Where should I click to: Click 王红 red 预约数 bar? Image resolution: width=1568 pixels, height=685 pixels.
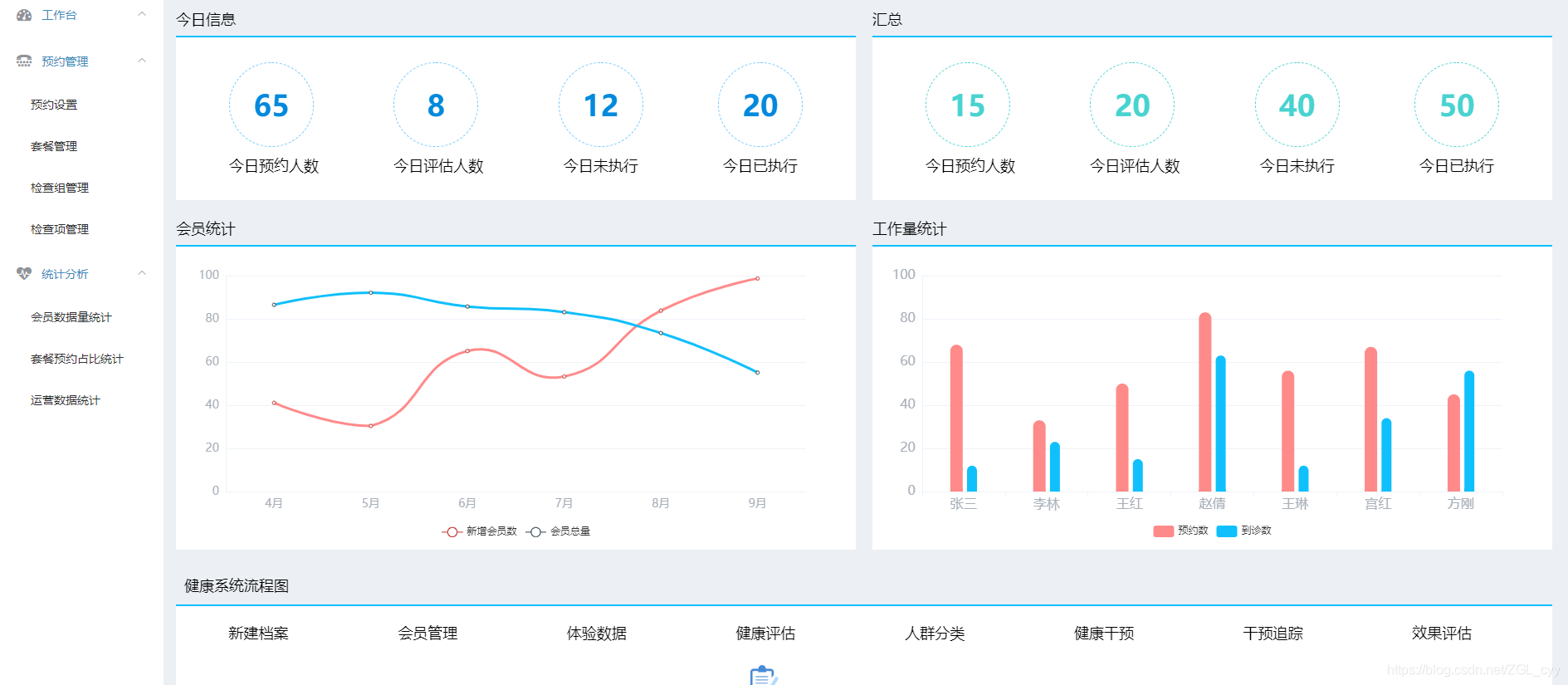click(x=1122, y=438)
